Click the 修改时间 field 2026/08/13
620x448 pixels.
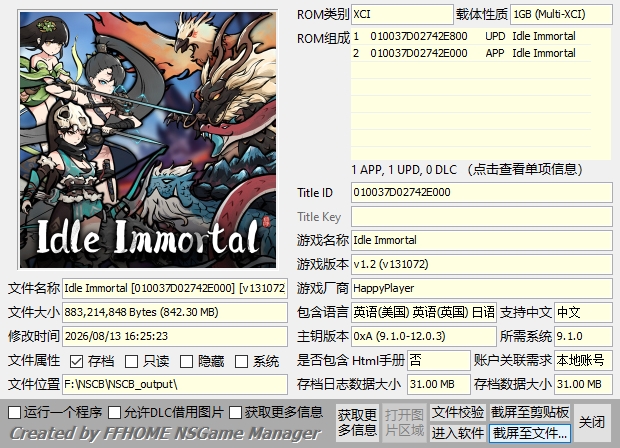[175, 336]
